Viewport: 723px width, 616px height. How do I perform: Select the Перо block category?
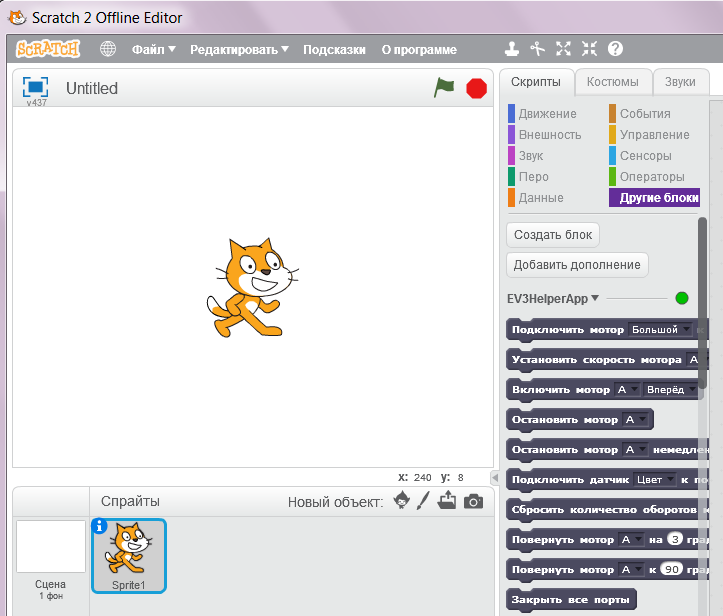[528, 177]
